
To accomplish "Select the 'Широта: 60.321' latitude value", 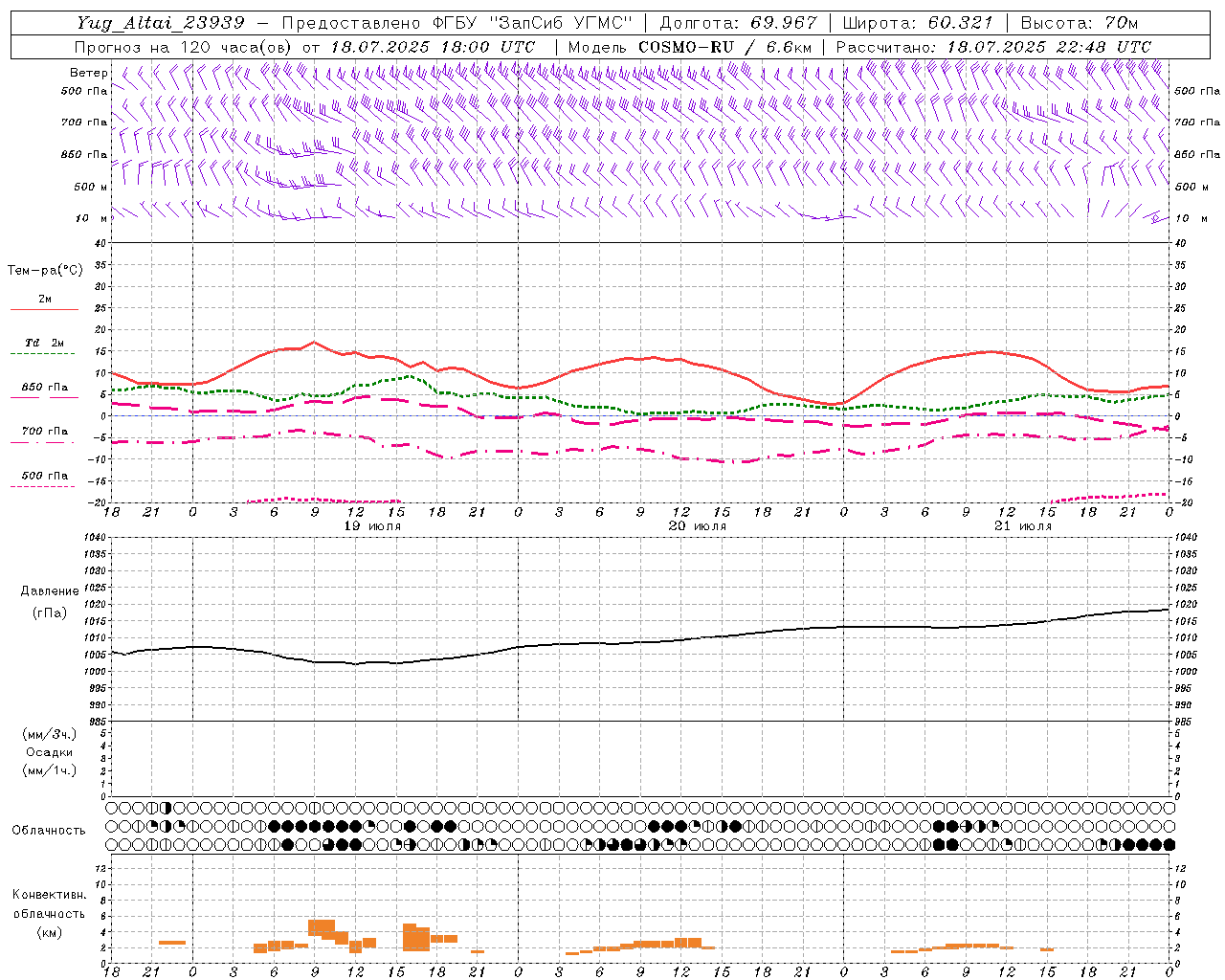I will (x=918, y=23).
